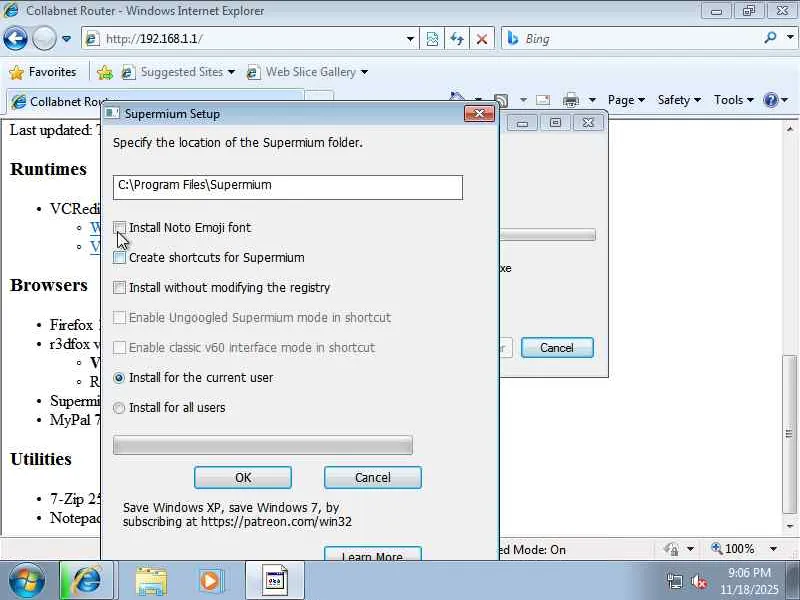
Task: Click the scrollbar up arrow
Action: [790, 129]
